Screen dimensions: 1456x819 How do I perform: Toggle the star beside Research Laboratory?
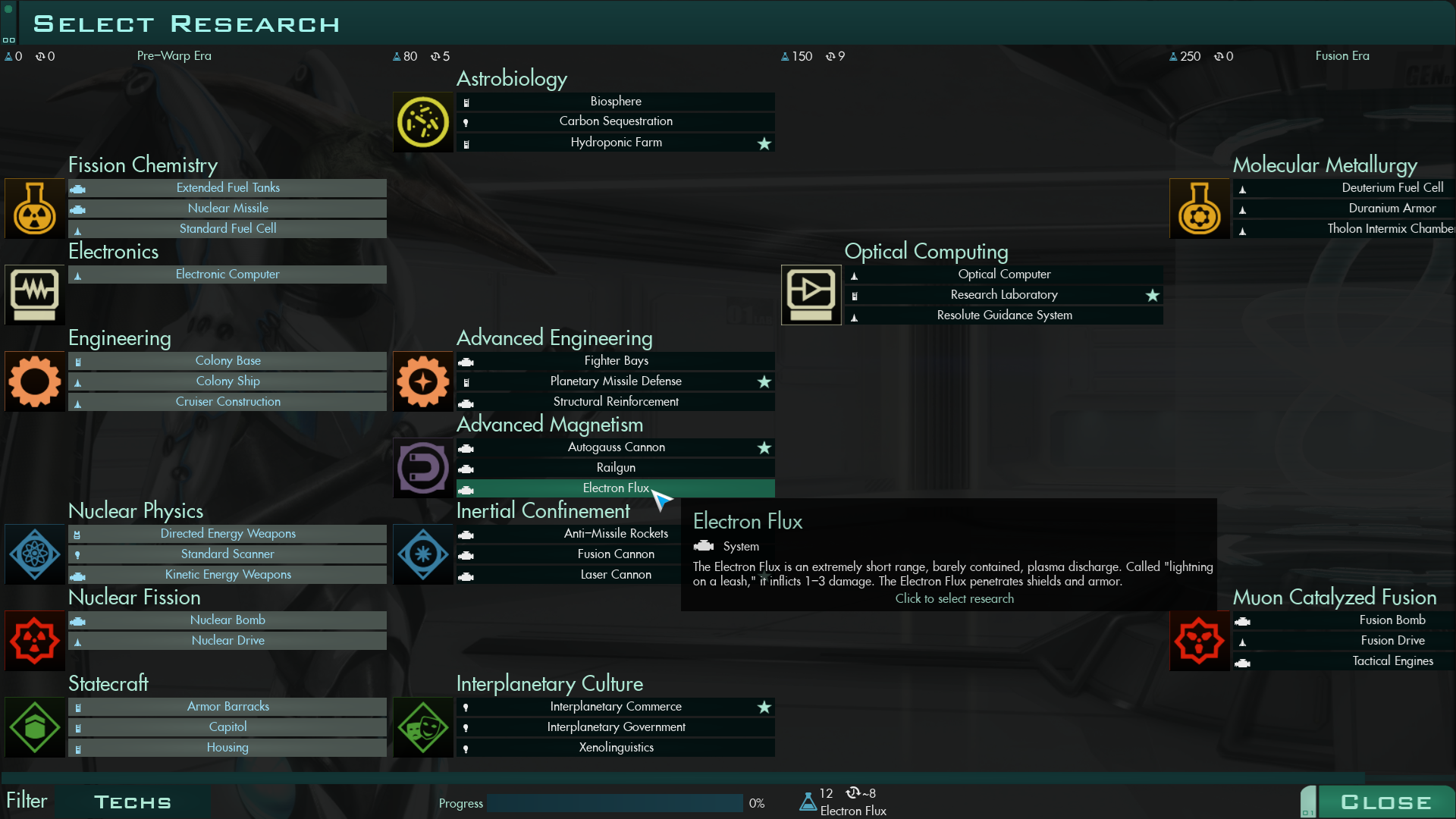click(x=1153, y=295)
